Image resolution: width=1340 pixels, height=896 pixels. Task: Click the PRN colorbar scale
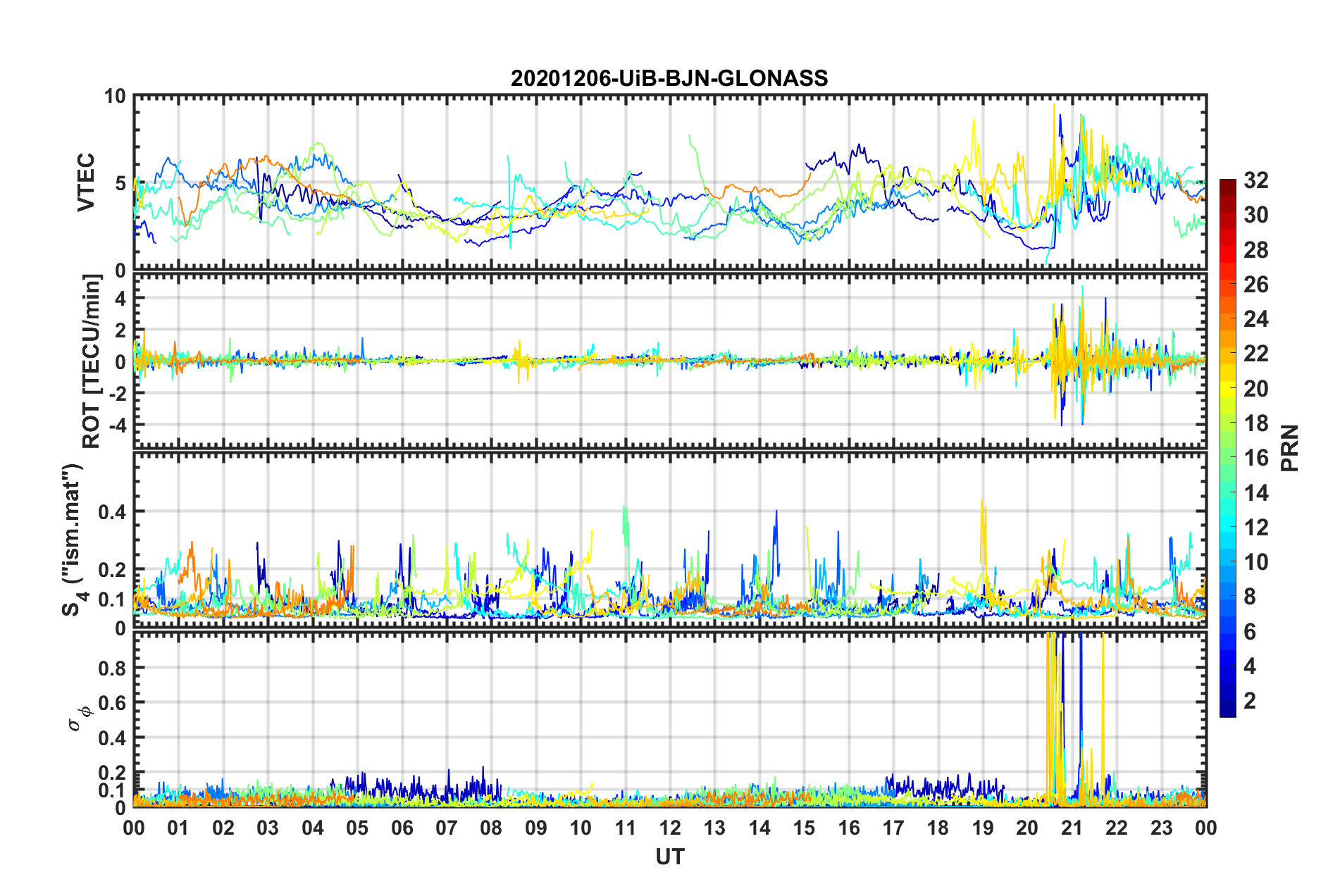tap(1227, 449)
